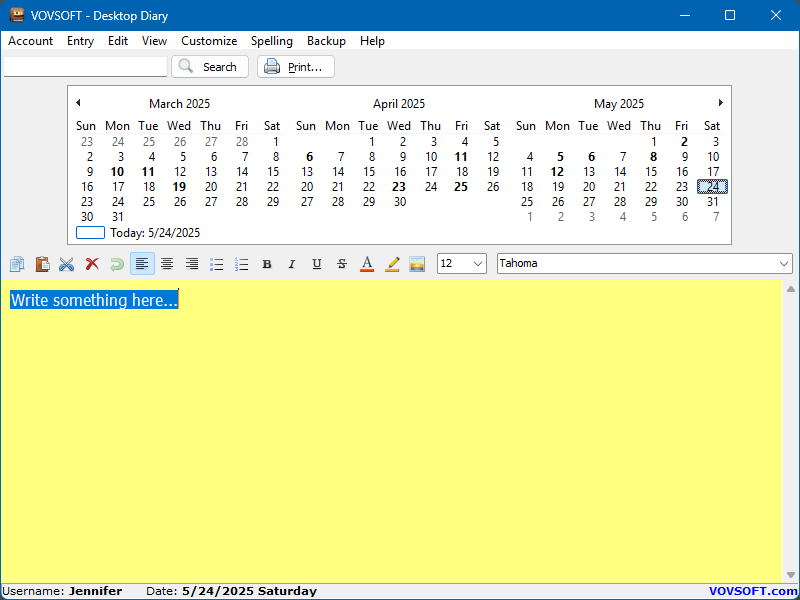Cut selected text with scissors icon
The width and height of the screenshot is (800, 600).
coord(67,264)
